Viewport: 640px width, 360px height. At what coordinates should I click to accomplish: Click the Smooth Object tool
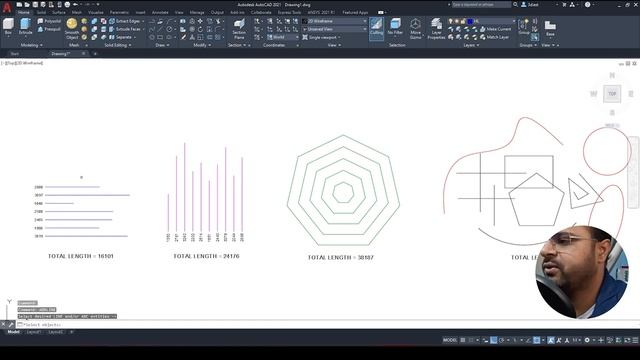click(x=72, y=29)
